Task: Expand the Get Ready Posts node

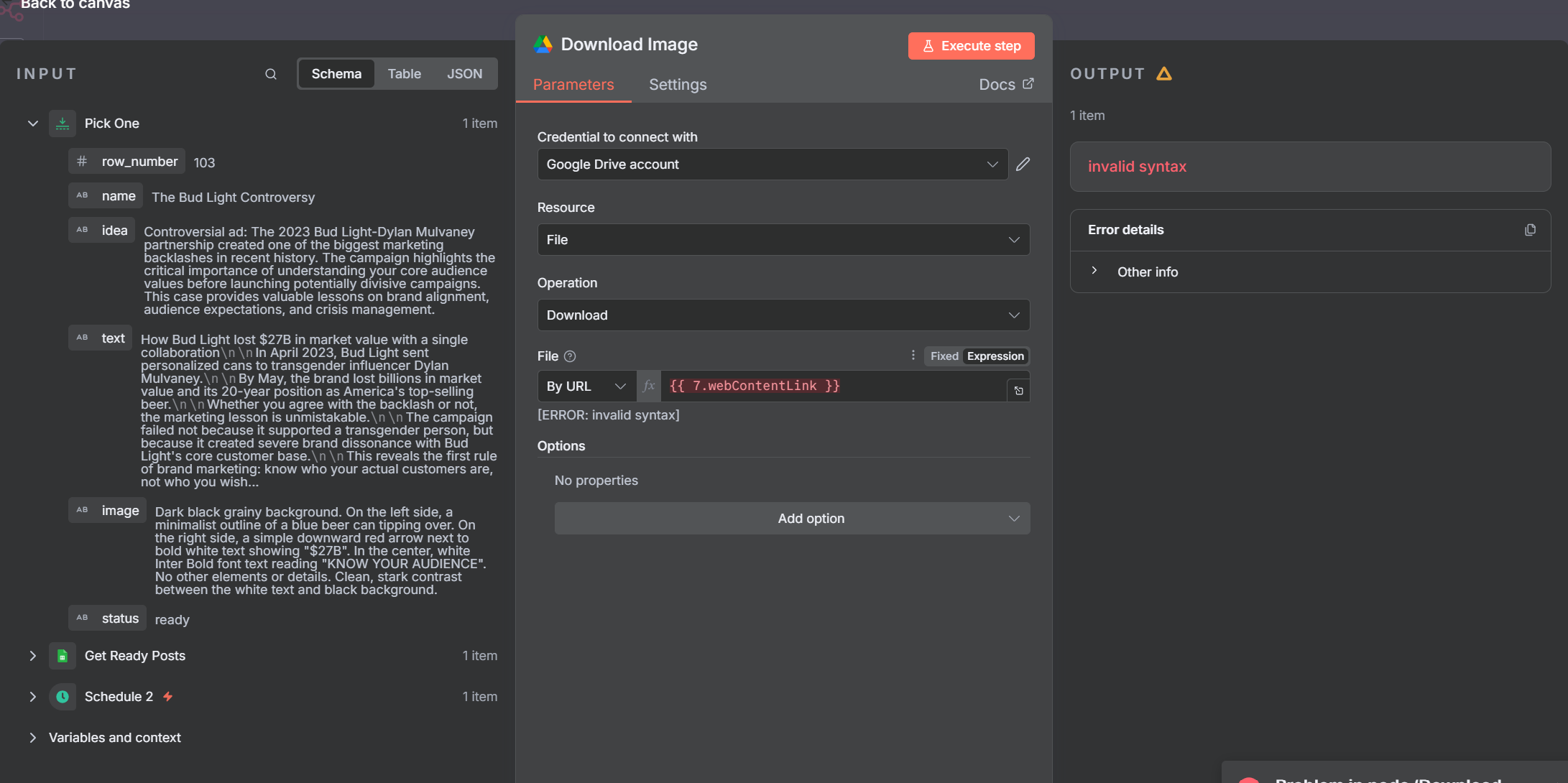Action: pos(33,656)
